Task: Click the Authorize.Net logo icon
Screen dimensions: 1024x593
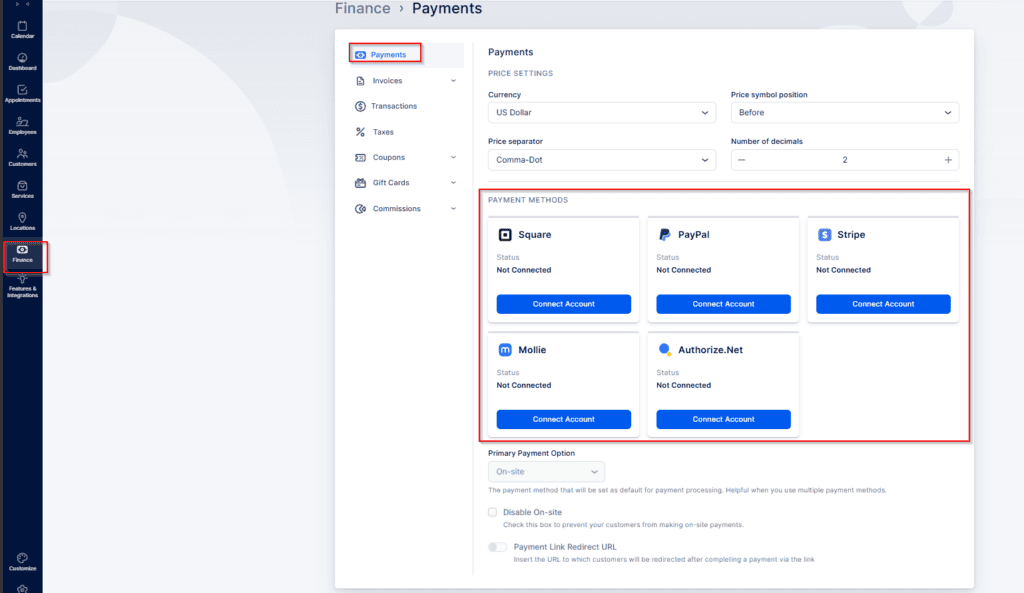Action: (x=665, y=350)
